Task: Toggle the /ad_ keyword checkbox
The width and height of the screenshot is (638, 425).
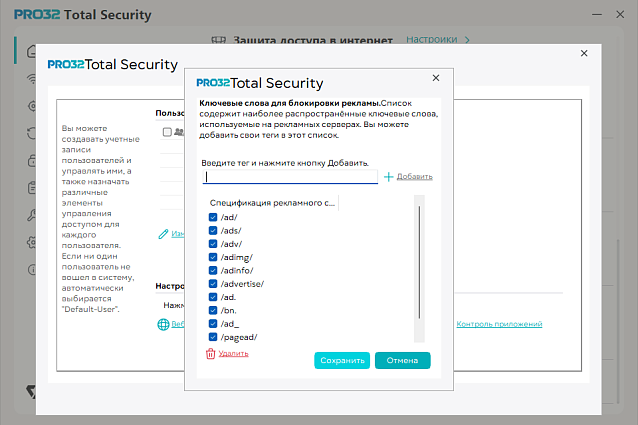Action: click(213, 324)
